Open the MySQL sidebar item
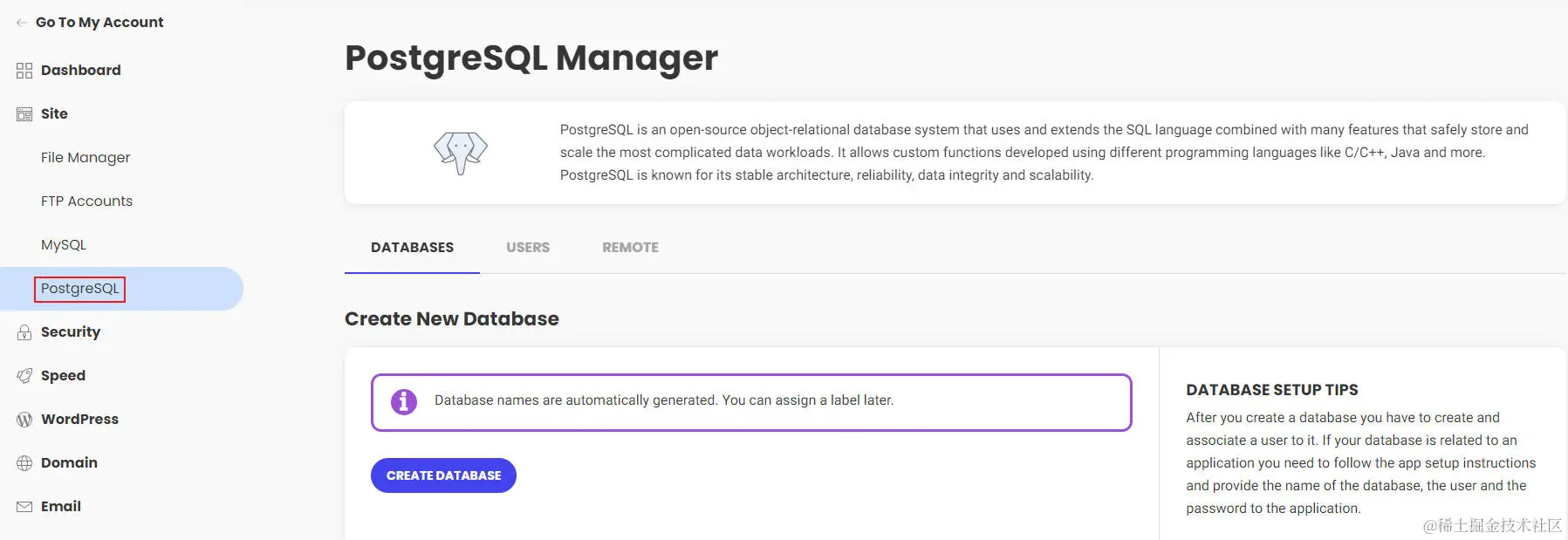The height and width of the screenshot is (540, 1568). coord(64,245)
